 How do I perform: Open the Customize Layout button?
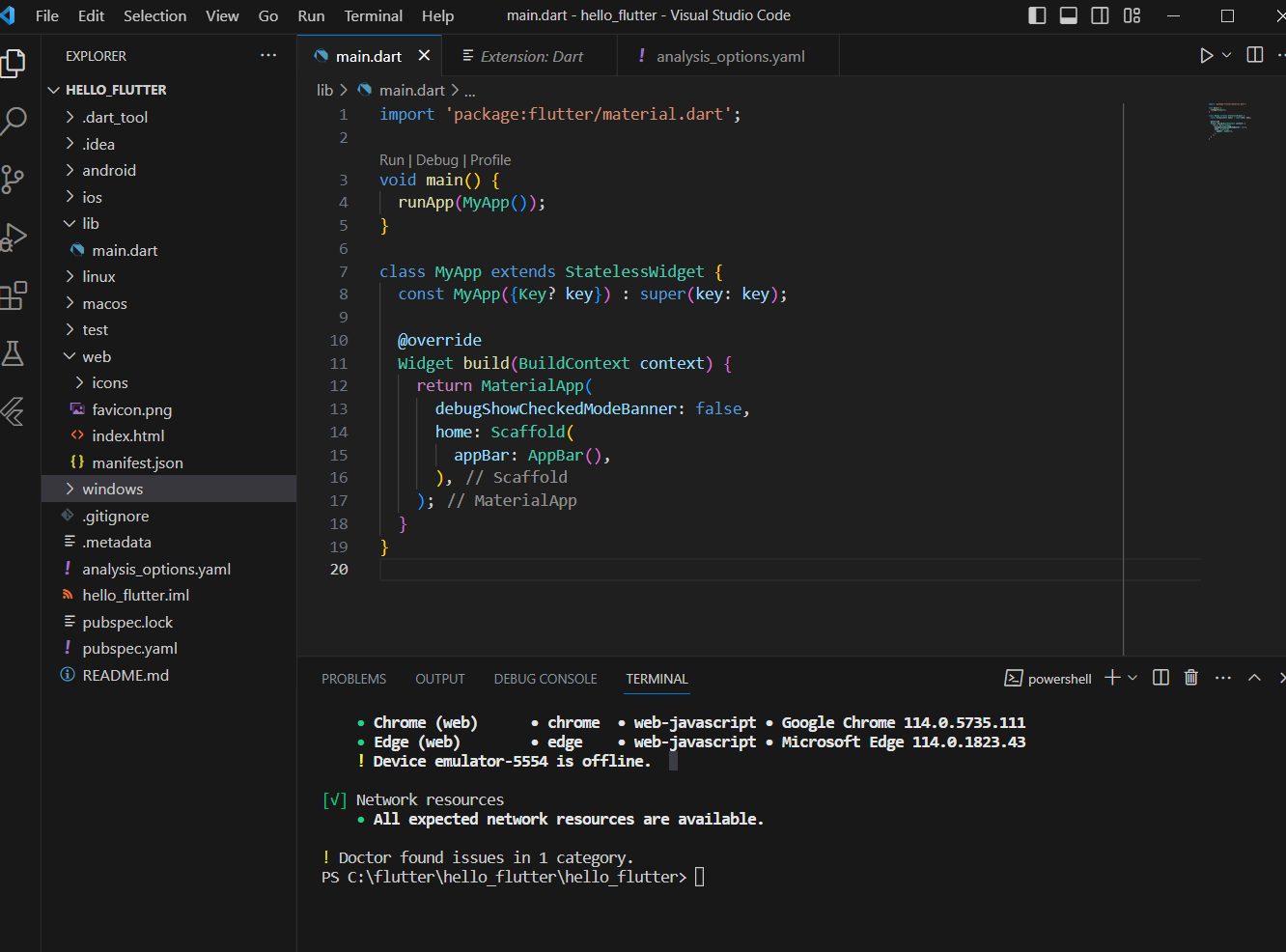1132,15
